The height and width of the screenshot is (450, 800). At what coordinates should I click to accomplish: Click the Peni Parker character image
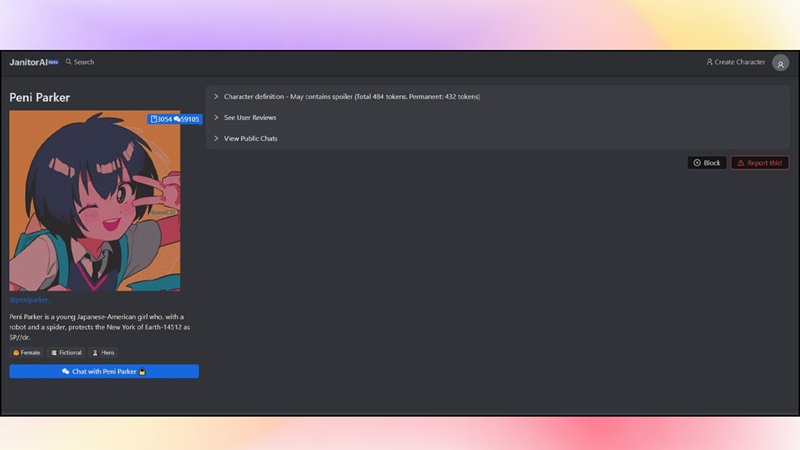click(x=95, y=201)
